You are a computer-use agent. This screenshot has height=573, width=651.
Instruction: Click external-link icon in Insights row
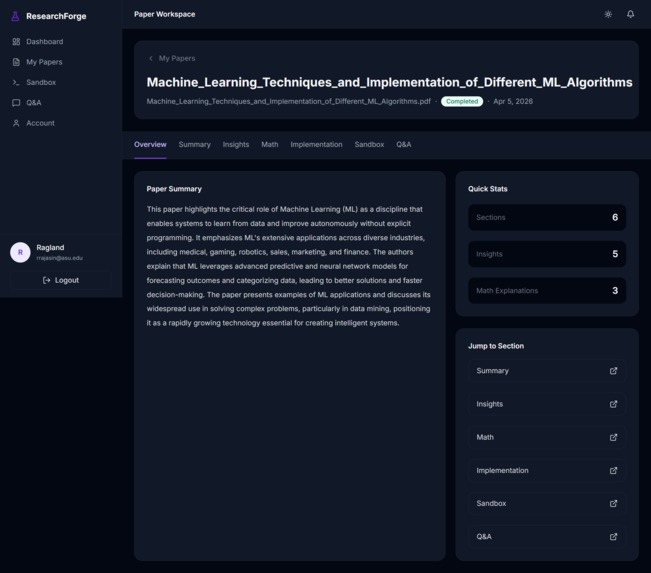click(x=613, y=404)
